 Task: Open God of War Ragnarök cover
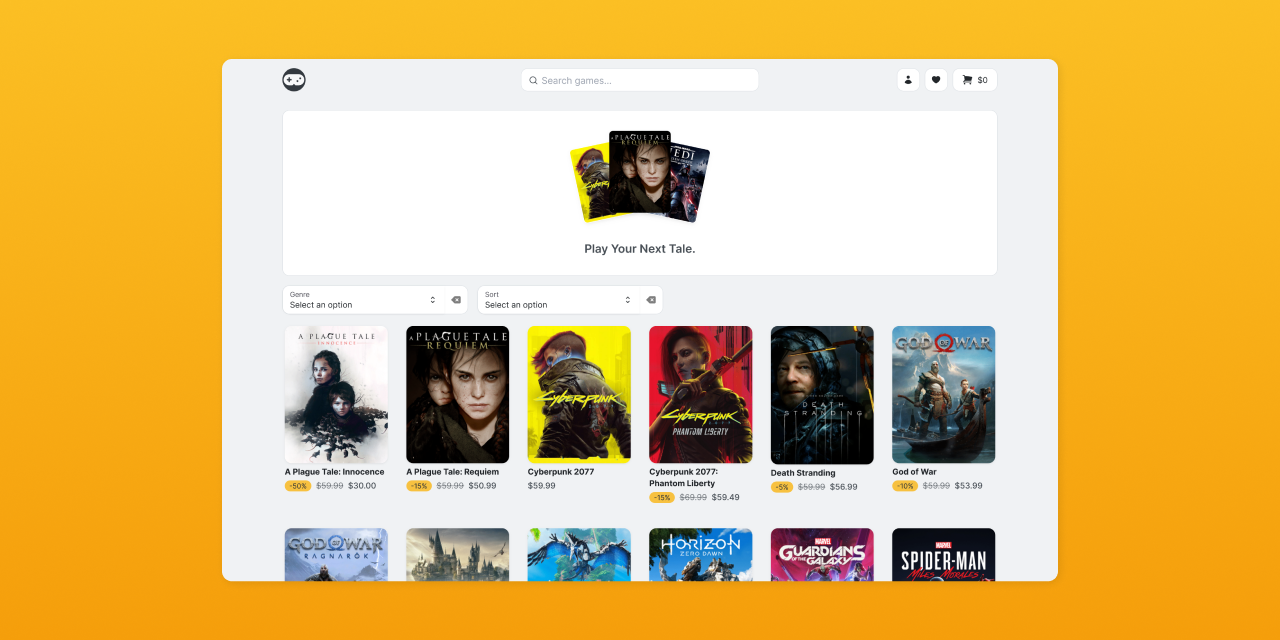(336, 554)
